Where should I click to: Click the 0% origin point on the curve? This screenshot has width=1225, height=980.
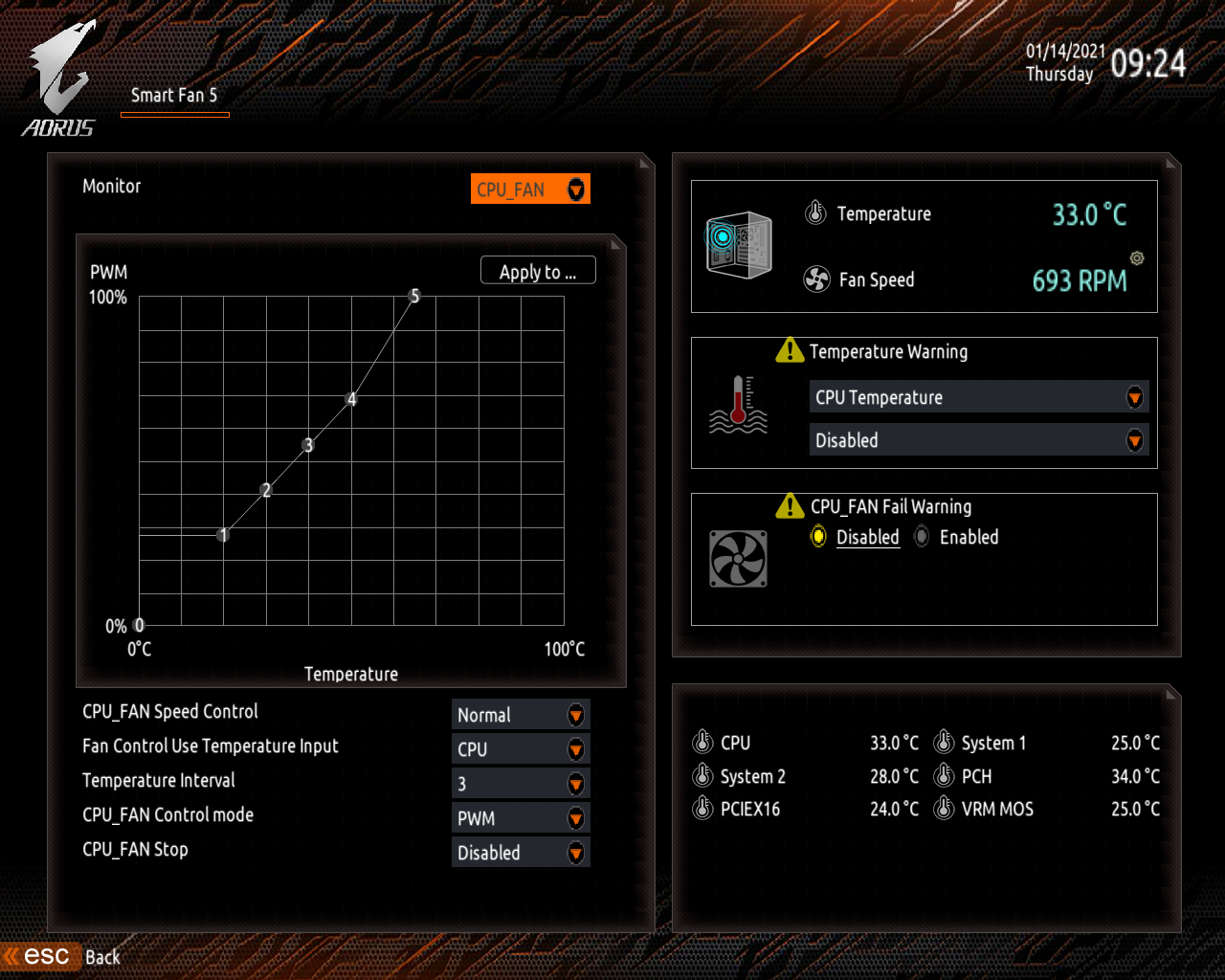tap(140, 625)
